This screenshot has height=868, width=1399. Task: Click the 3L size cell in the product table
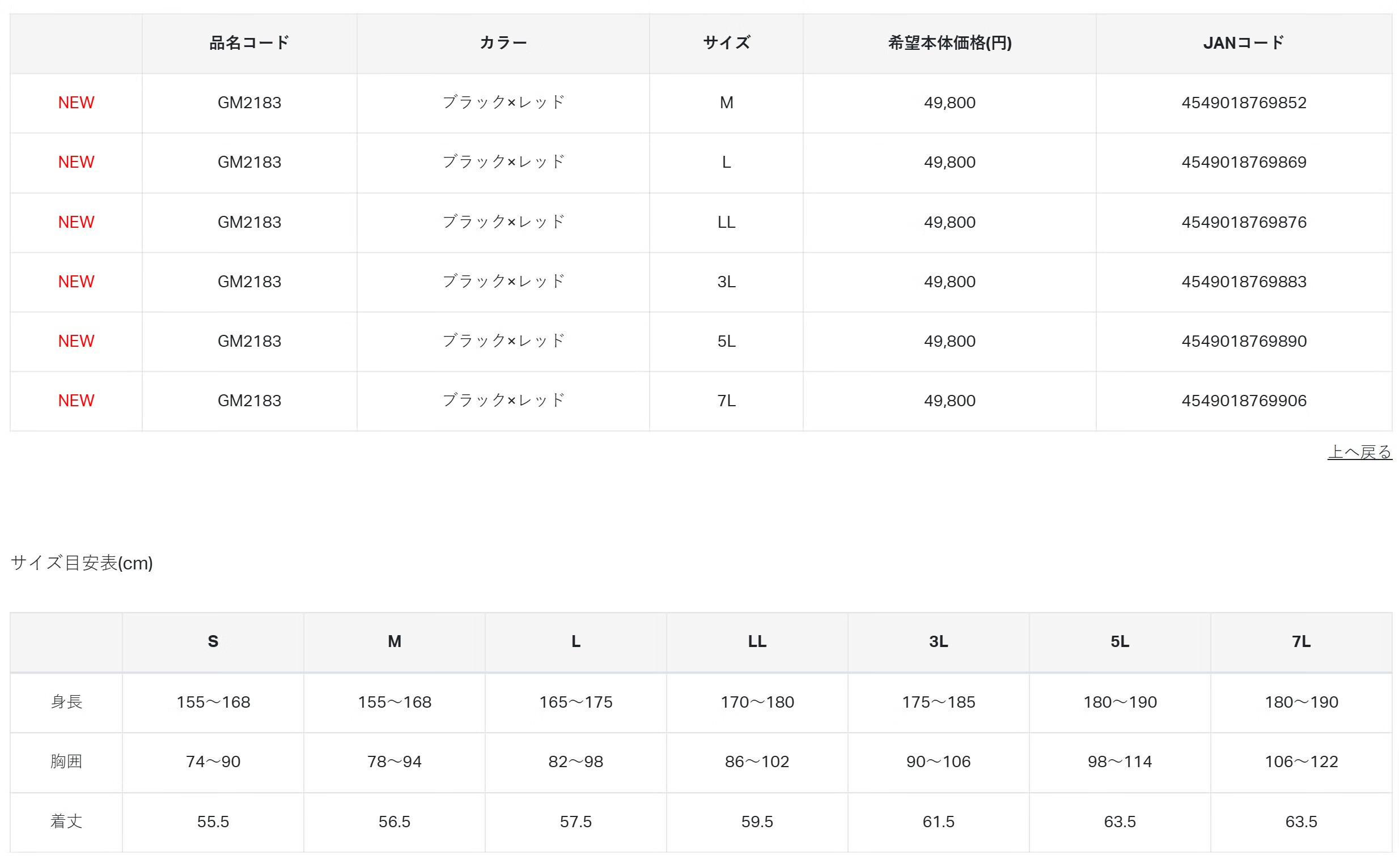(726, 282)
